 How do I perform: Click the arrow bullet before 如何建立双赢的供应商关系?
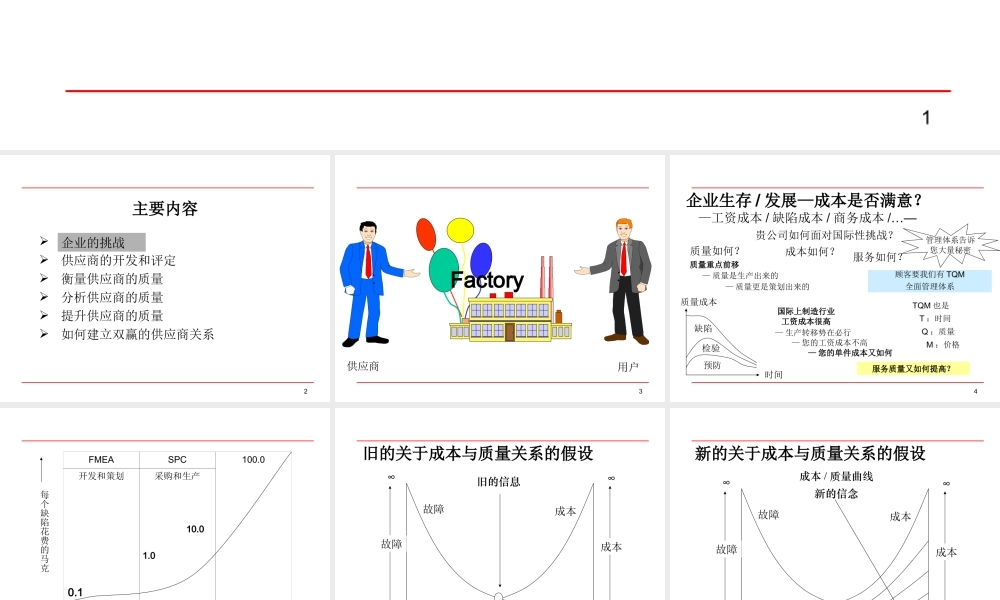(42, 331)
